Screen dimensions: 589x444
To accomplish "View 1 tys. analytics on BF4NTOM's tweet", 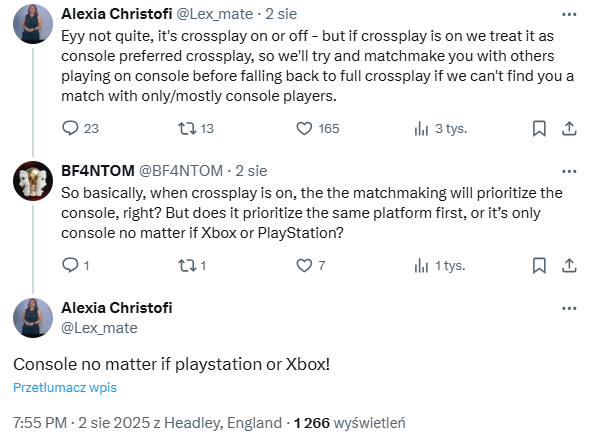I will (x=439, y=266).
